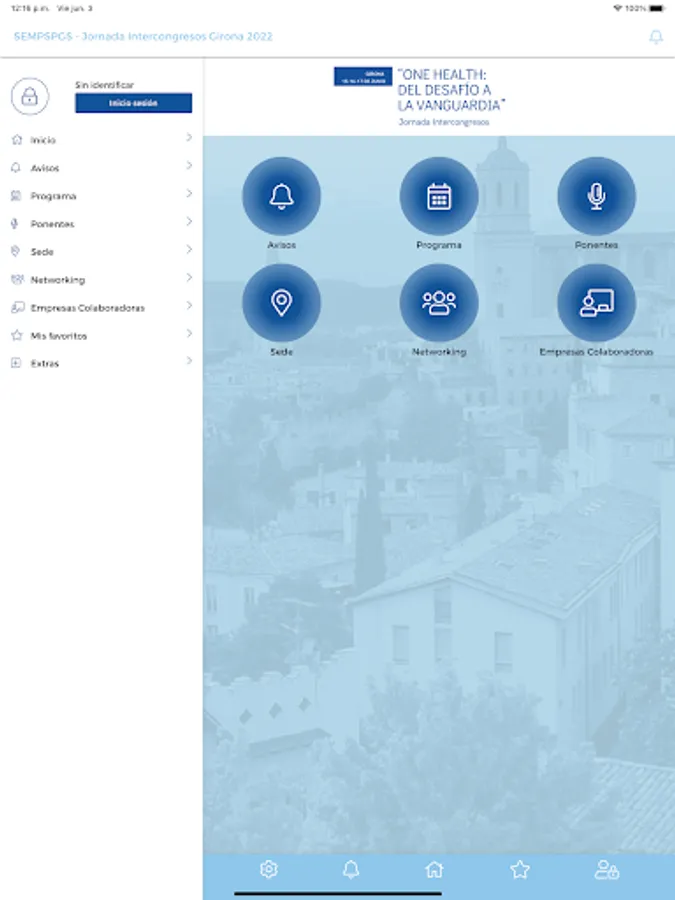Click the house icon beside Inicio
The width and height of the screenshot is (675, 900).
click(17, 139)
